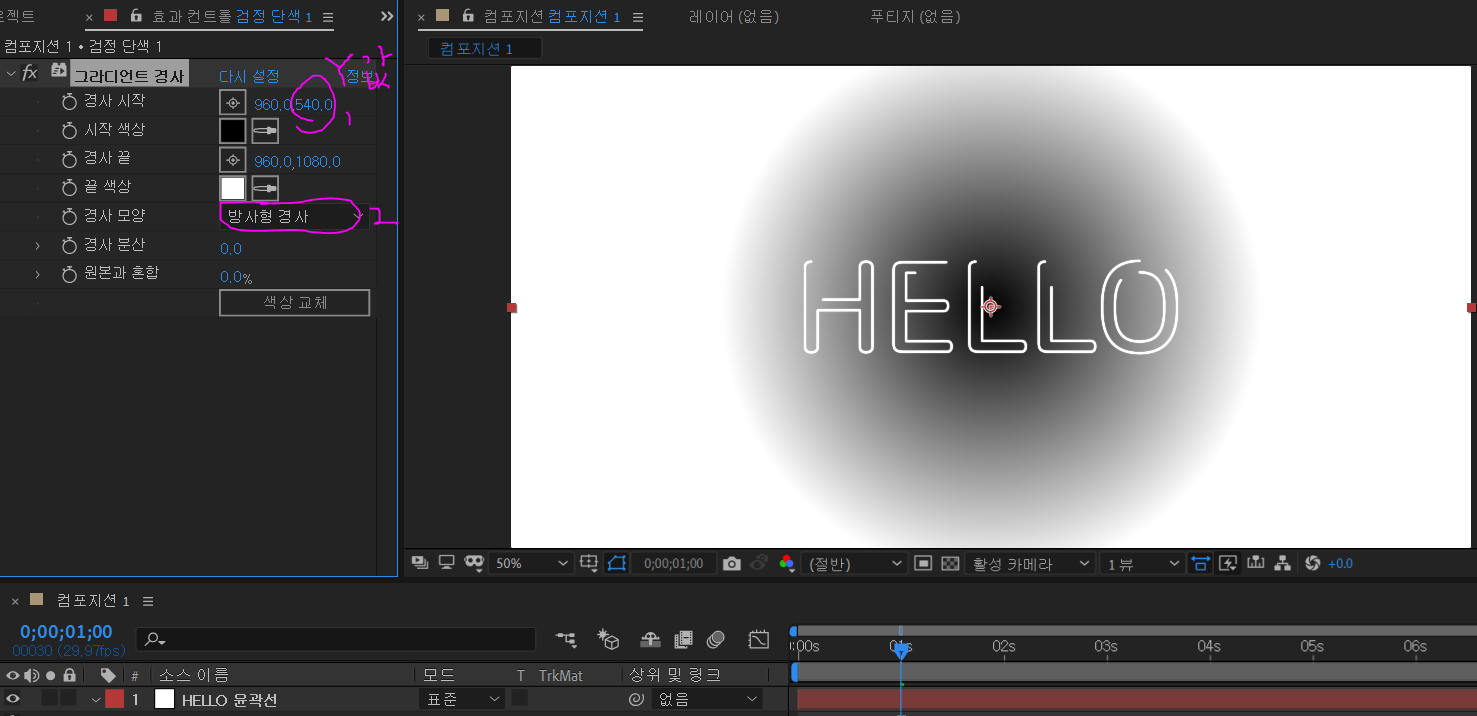Toggle stopwatch for 끝 색상 property
This screenshot has width=1477, height=716.
click(69, 188)
